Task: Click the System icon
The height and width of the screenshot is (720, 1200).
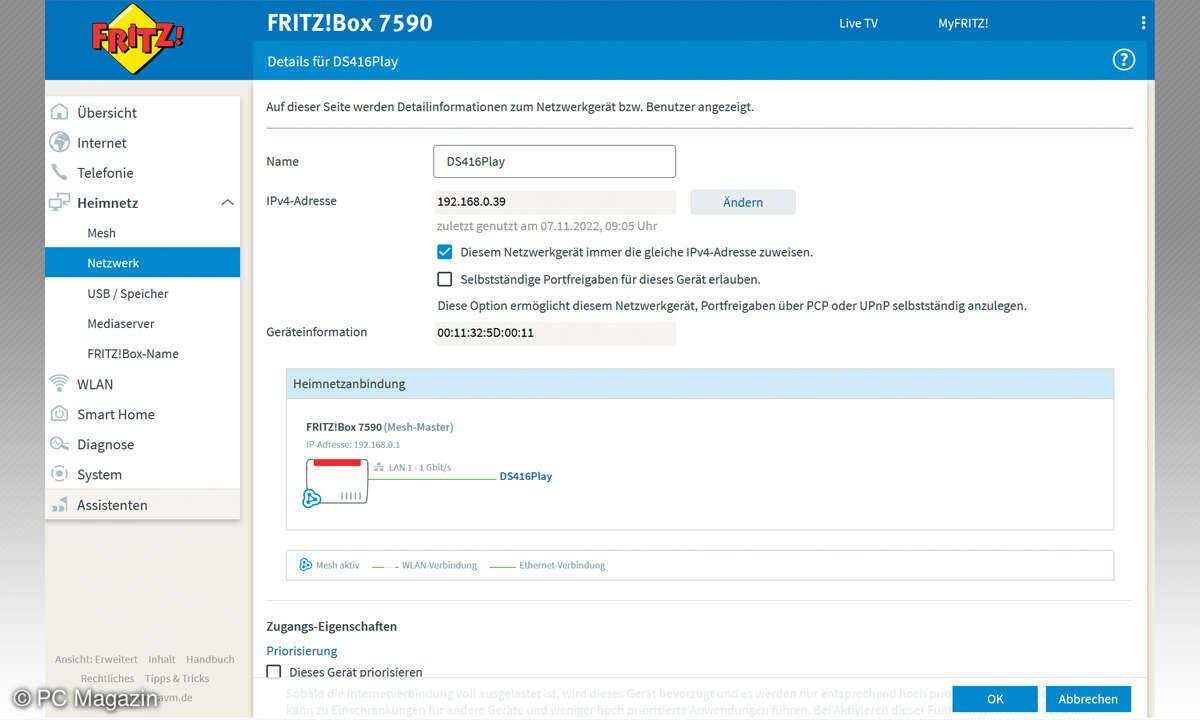Action: (60, 474)
